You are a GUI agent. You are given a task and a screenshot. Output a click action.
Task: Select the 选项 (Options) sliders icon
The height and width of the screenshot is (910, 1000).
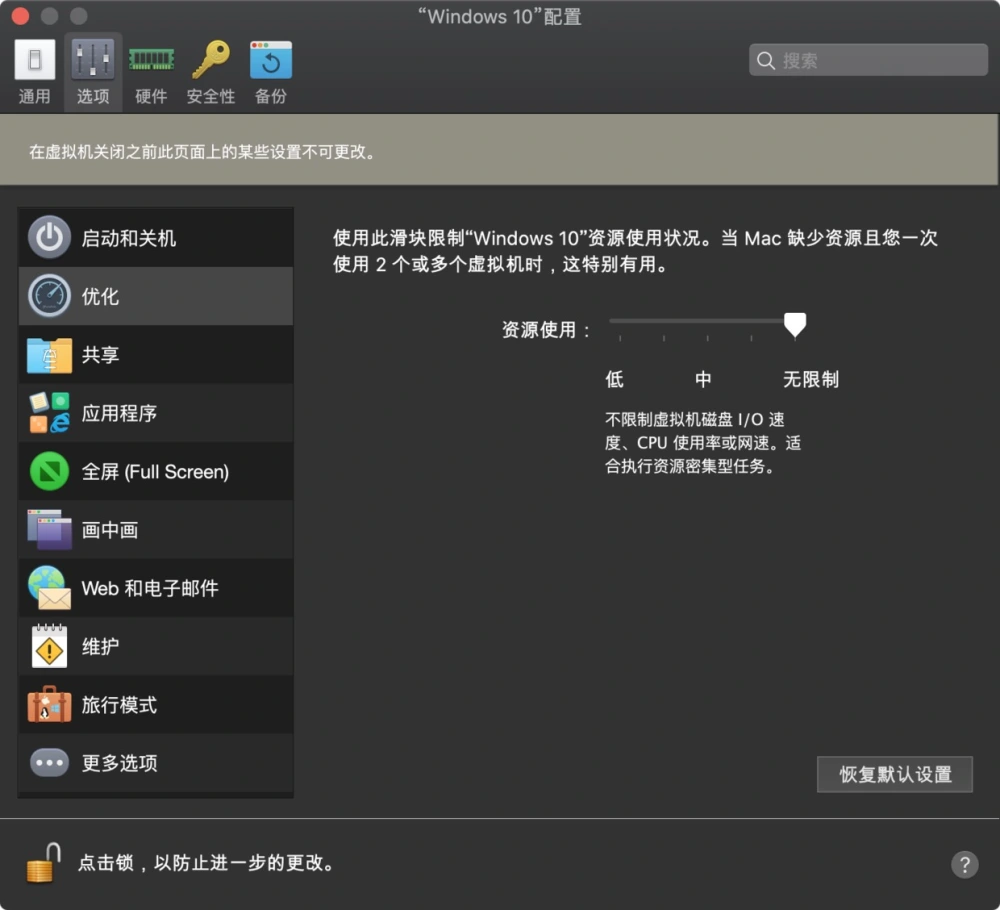point(93,60)
